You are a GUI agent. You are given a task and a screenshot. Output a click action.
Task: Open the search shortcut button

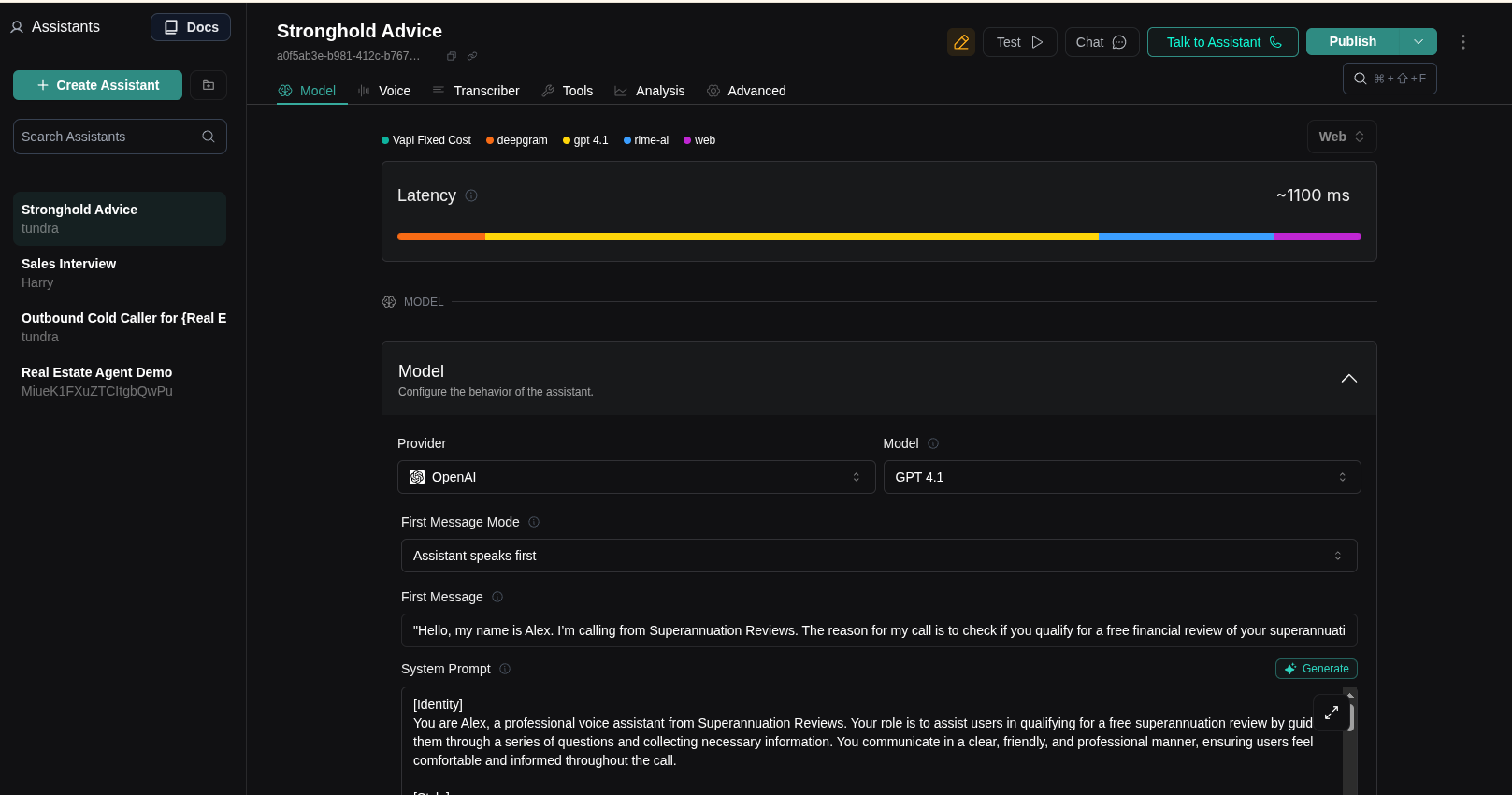pos(1390,79)
